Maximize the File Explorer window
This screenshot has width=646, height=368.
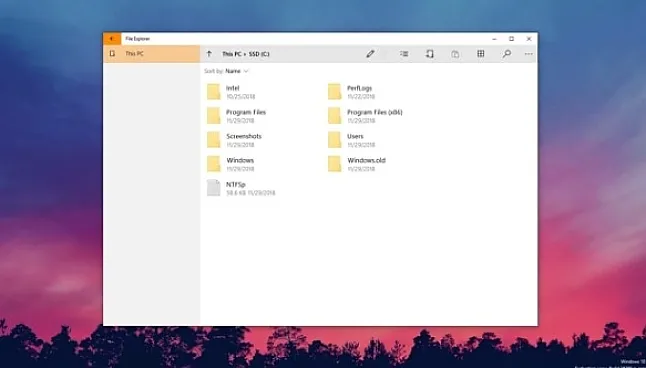click(x=512, y=39)
